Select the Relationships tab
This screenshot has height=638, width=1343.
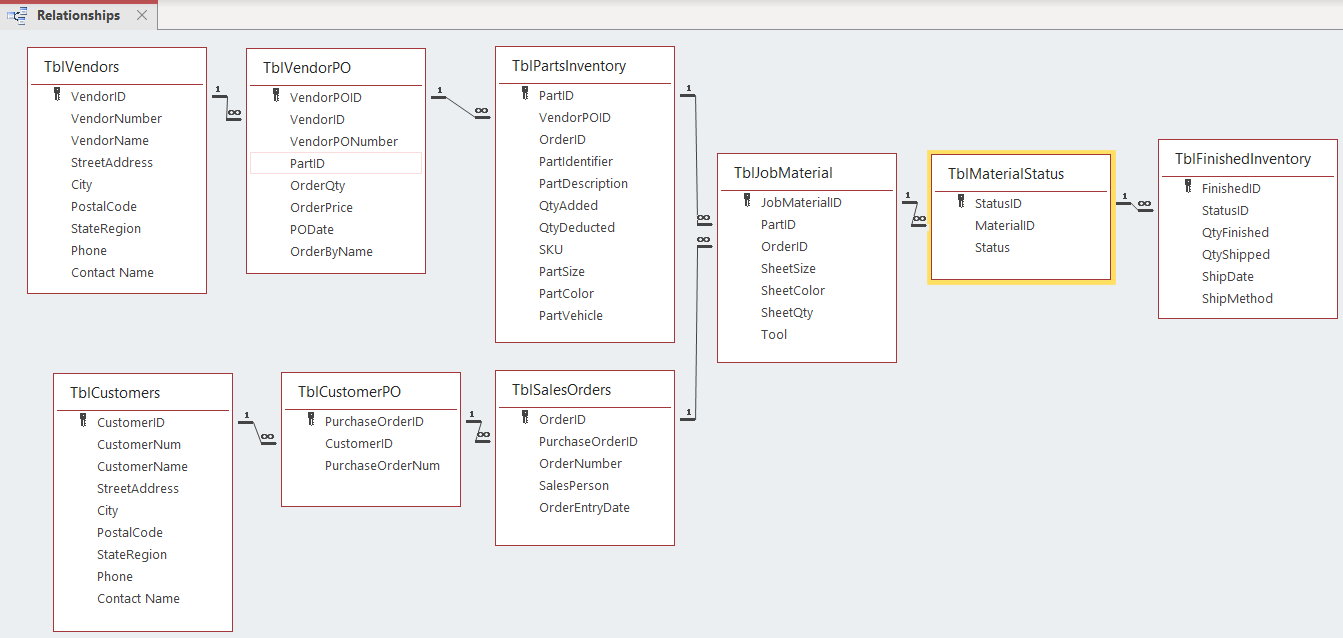pyautogui.click(x=78, y=15)
